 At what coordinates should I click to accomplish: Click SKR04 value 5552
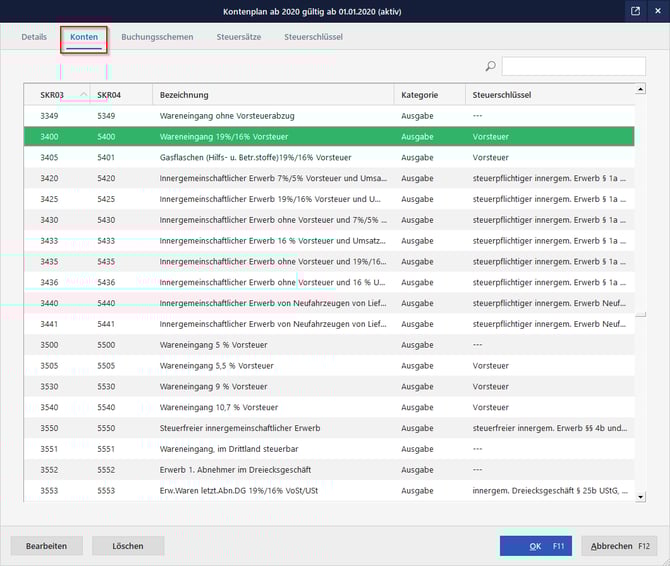point(106,470)
